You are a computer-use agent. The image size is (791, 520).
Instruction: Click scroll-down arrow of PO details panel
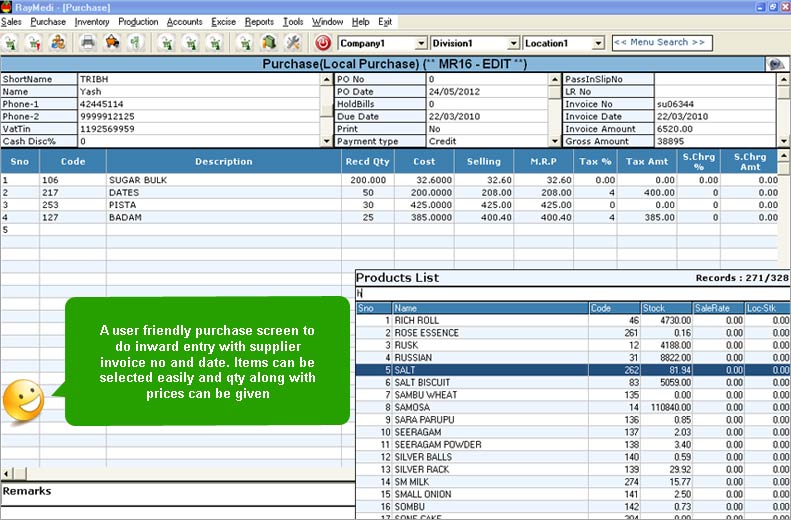[554, 142]
